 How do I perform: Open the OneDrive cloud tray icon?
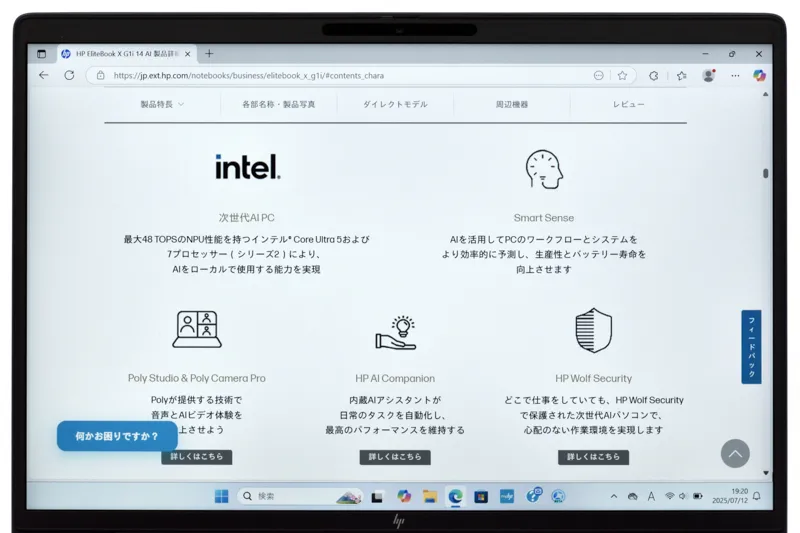tap(633, 496)
